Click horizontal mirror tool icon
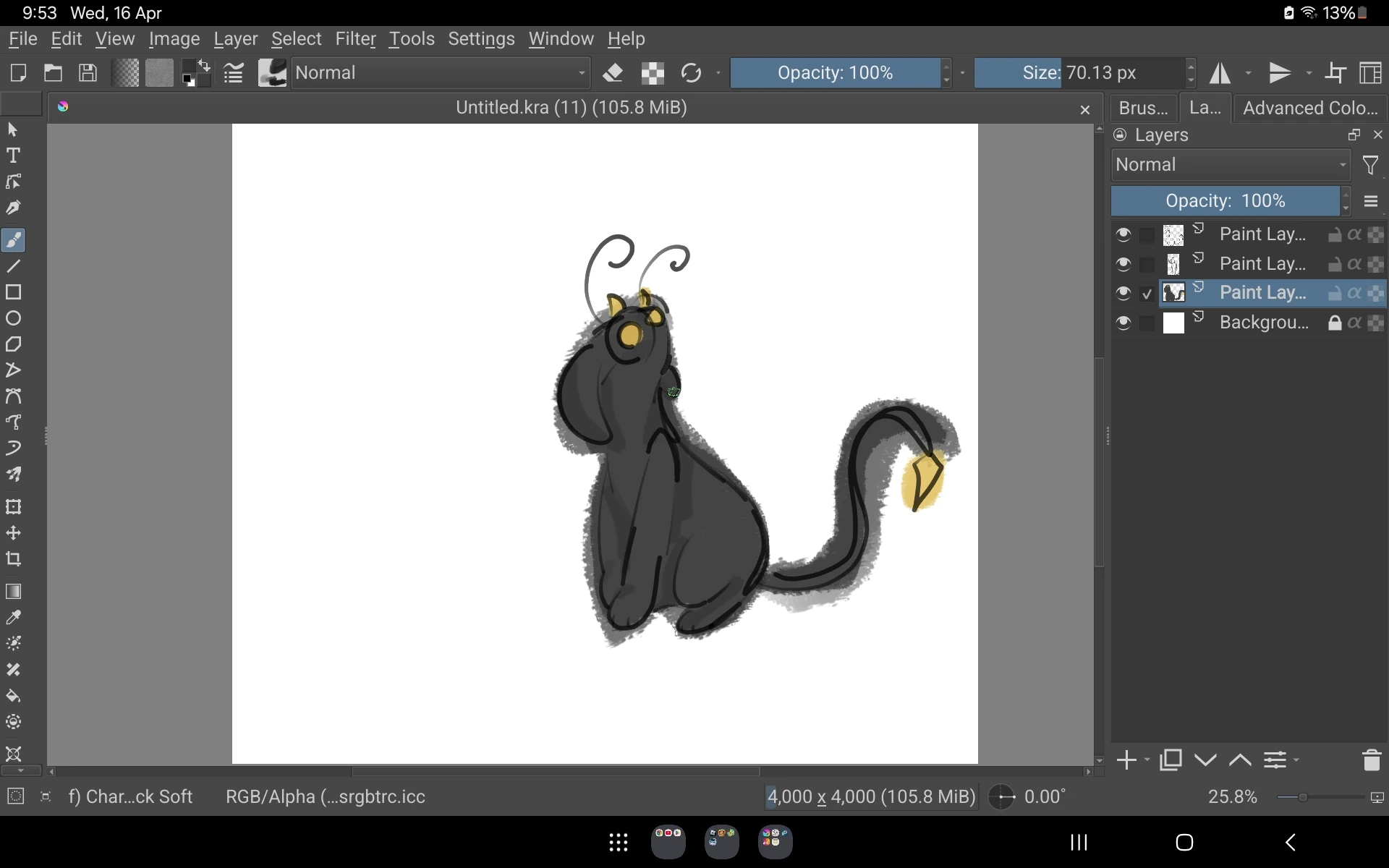1389x868 pixels. (1220, 73)
